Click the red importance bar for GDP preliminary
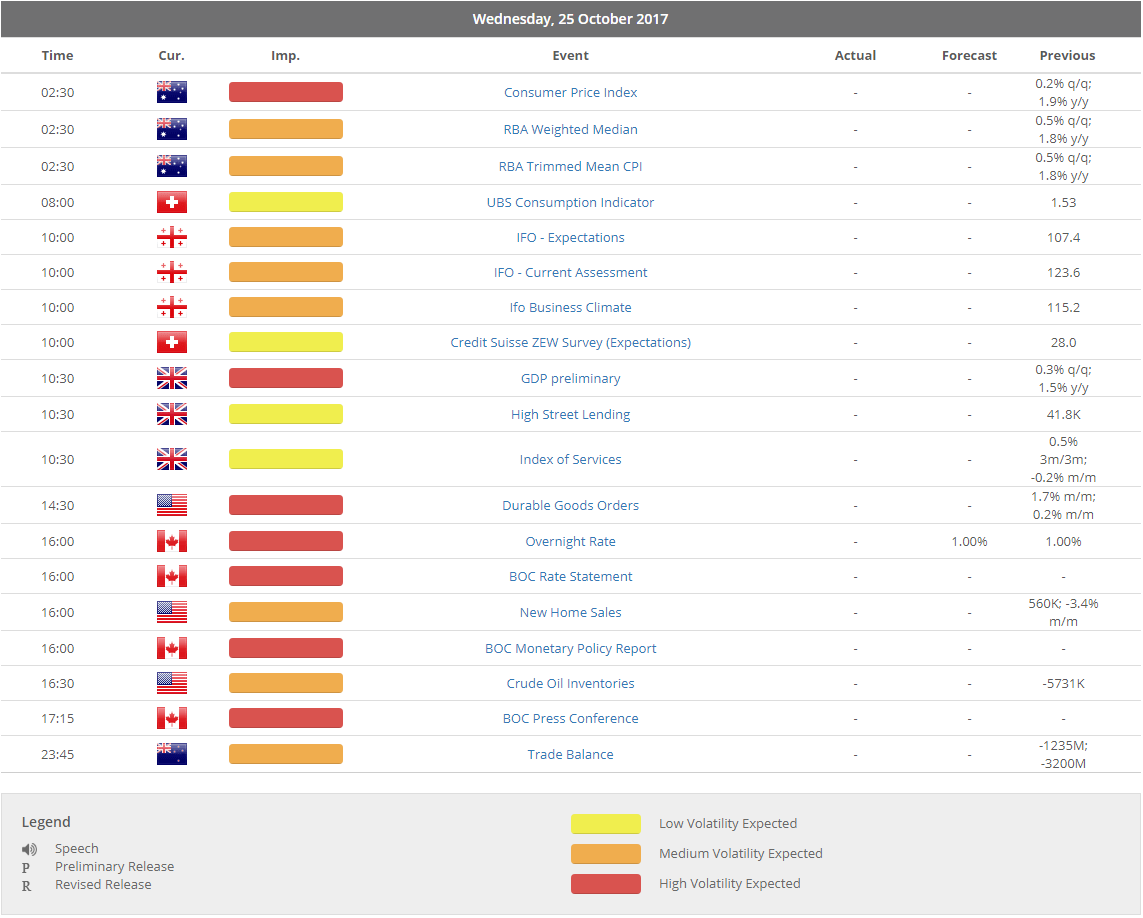This screenshot has width=1143, height=918. pos(285,378)
